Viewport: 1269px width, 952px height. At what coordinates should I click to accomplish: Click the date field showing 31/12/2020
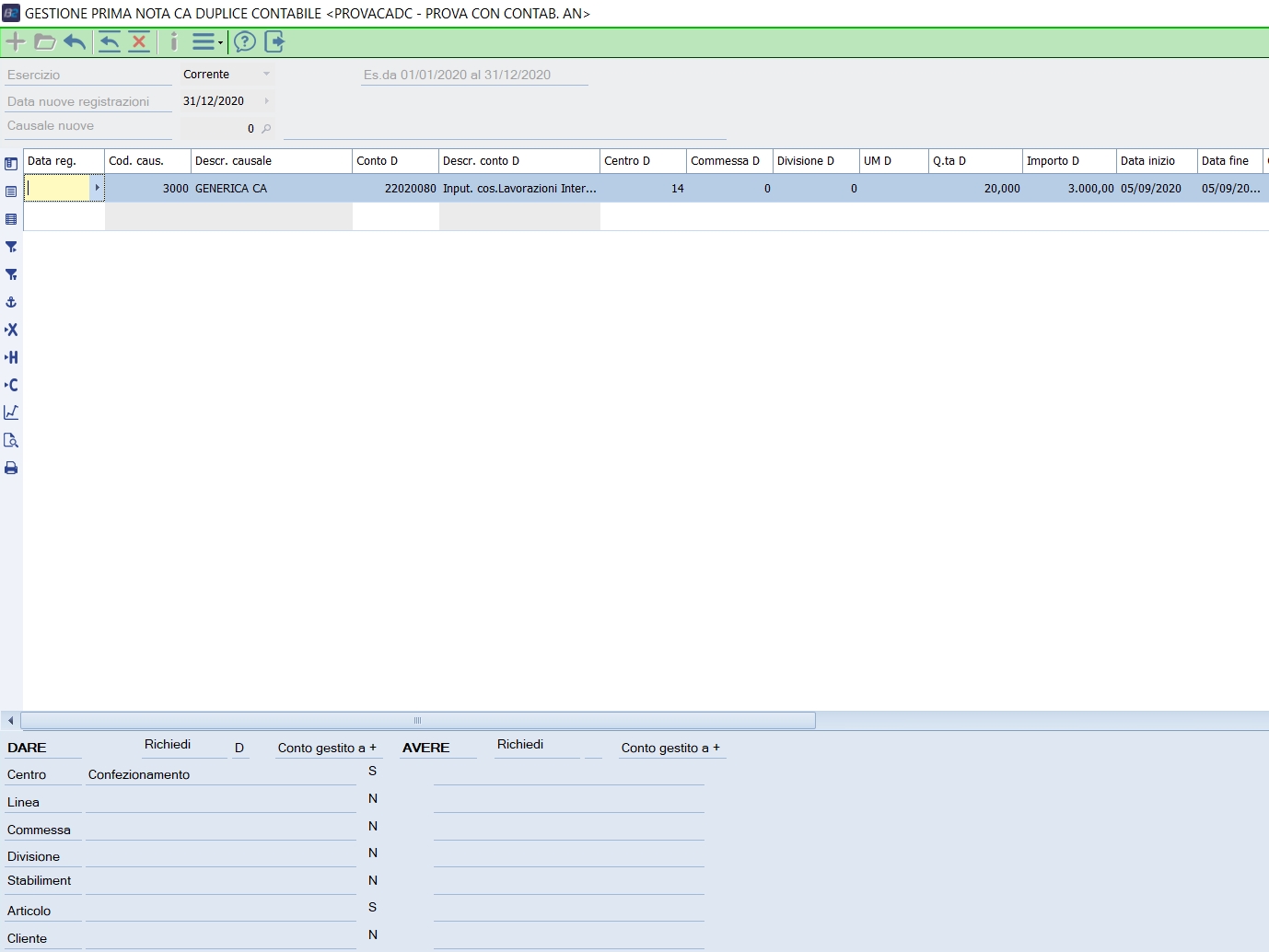(220, 101)
